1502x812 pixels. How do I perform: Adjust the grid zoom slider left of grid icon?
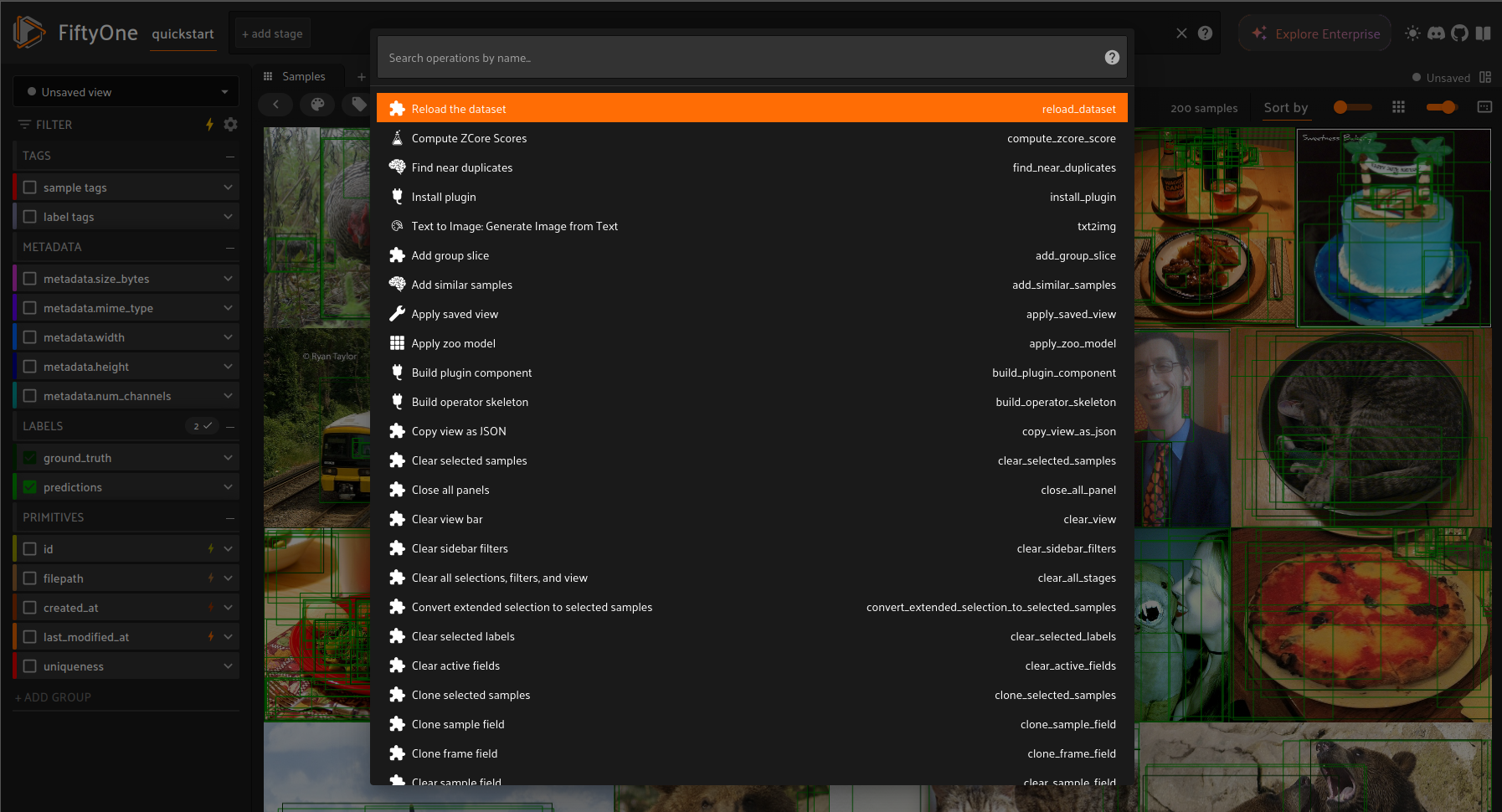click(1352, 106)
